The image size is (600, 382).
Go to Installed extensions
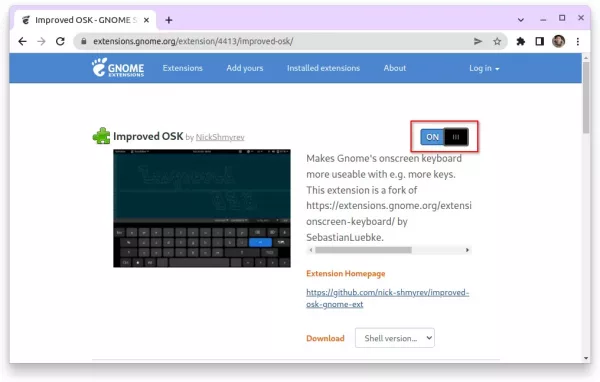coord(323,68)
